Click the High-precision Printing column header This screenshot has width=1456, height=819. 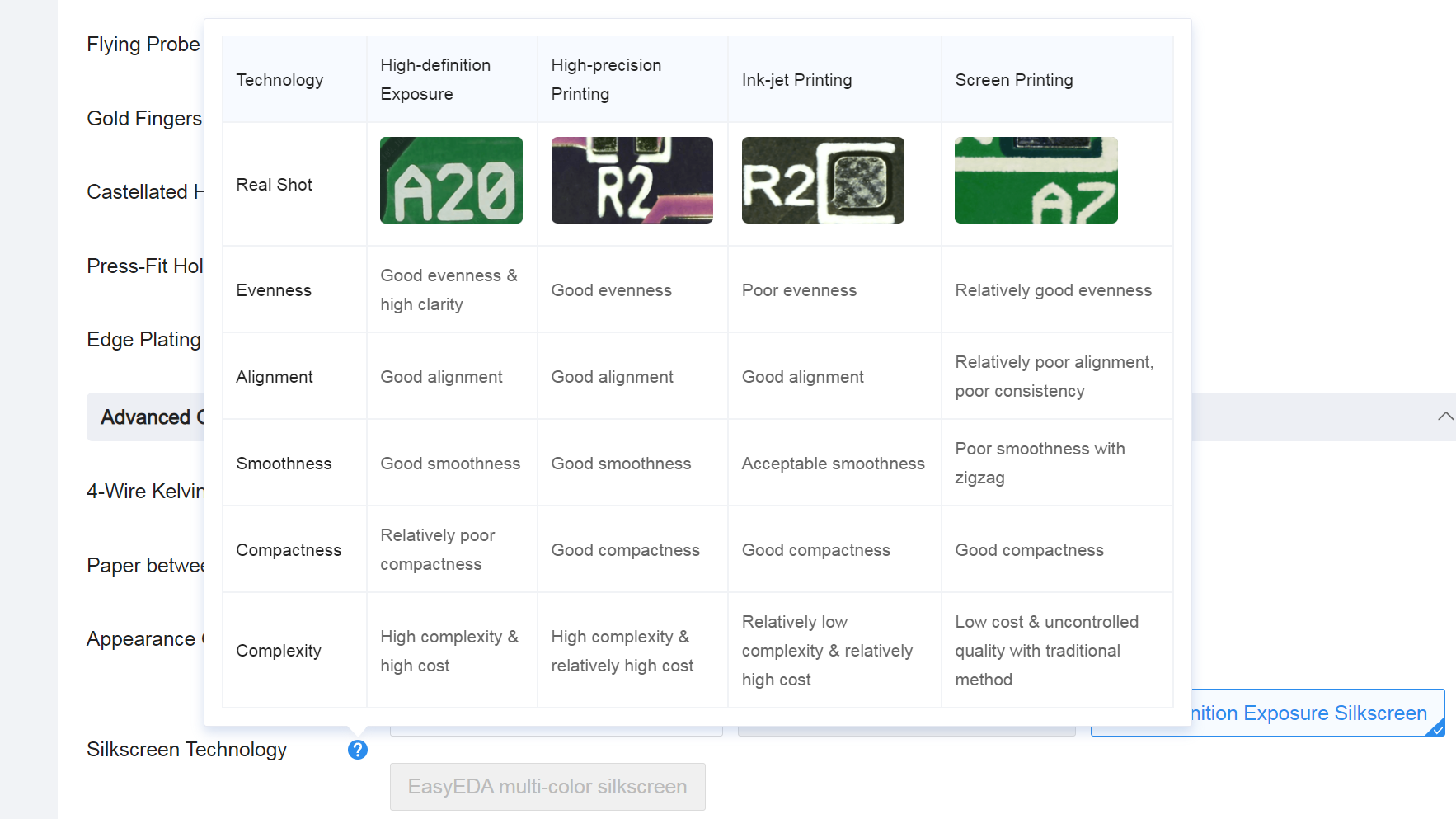pos(607,79)
